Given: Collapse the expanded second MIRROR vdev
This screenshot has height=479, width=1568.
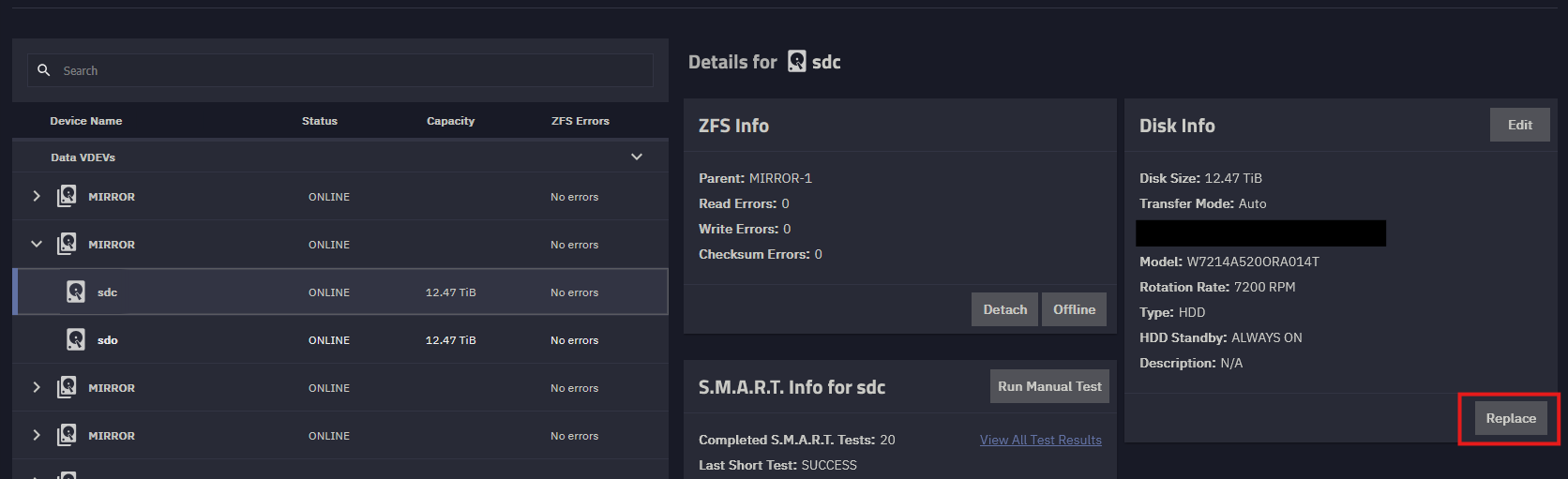Looking at the screenshot, I should point(37,244).
